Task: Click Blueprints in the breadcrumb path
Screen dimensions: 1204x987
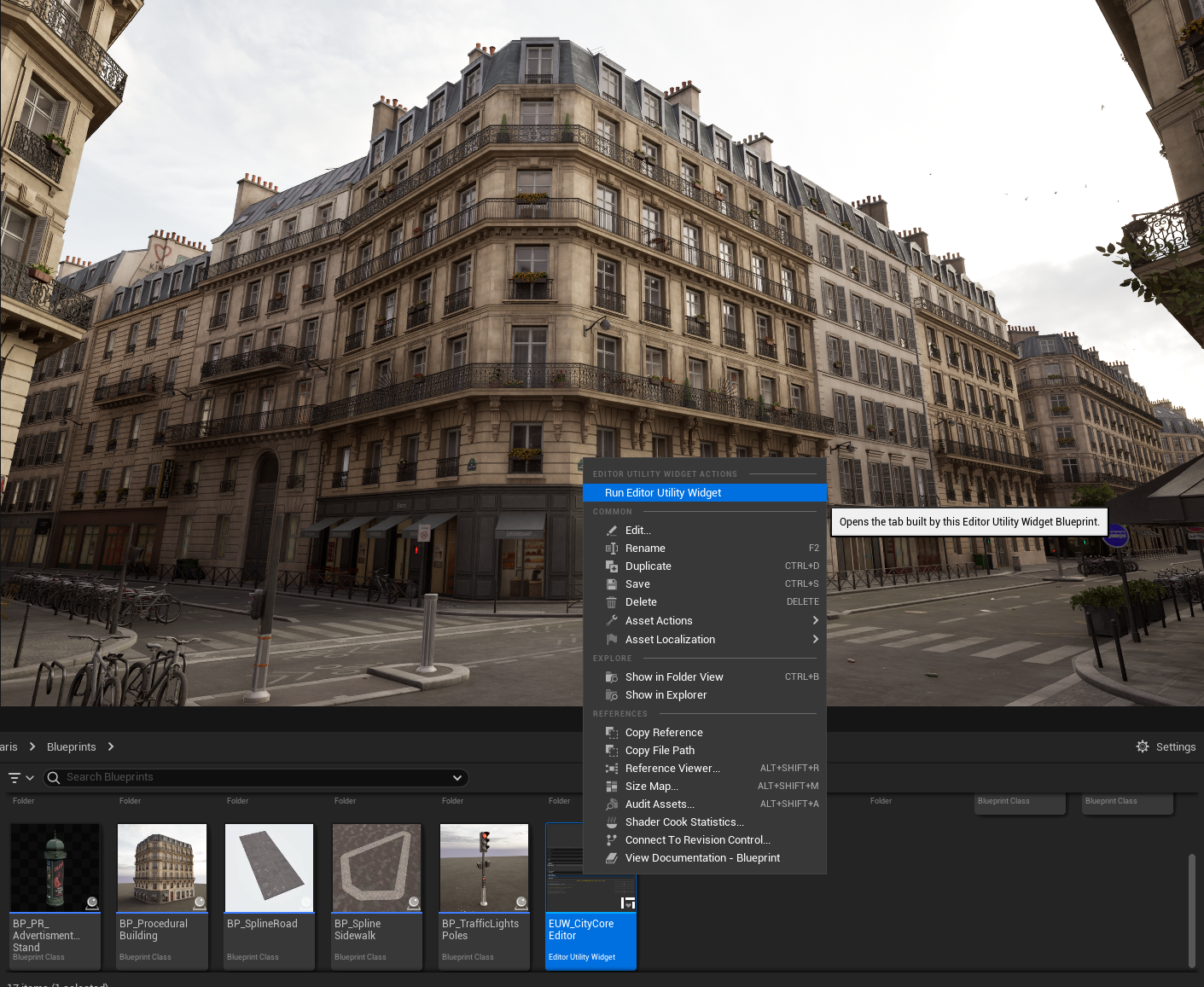Action: pos(72,746)
